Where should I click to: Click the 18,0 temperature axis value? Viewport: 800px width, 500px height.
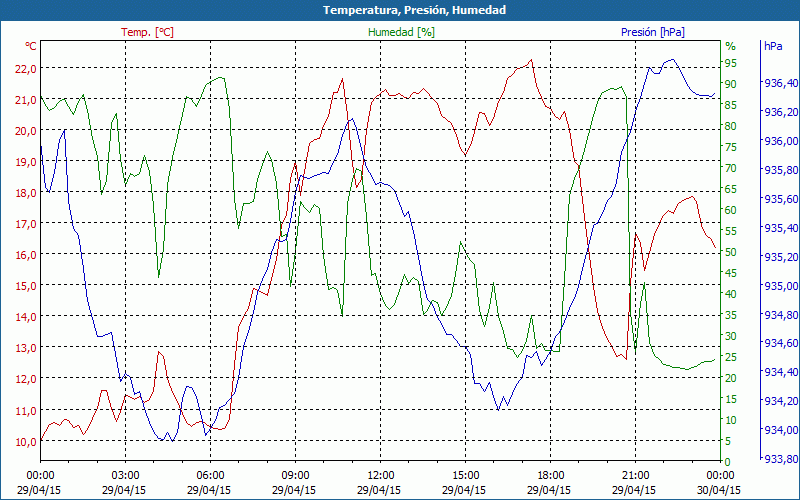click(25, 193)
